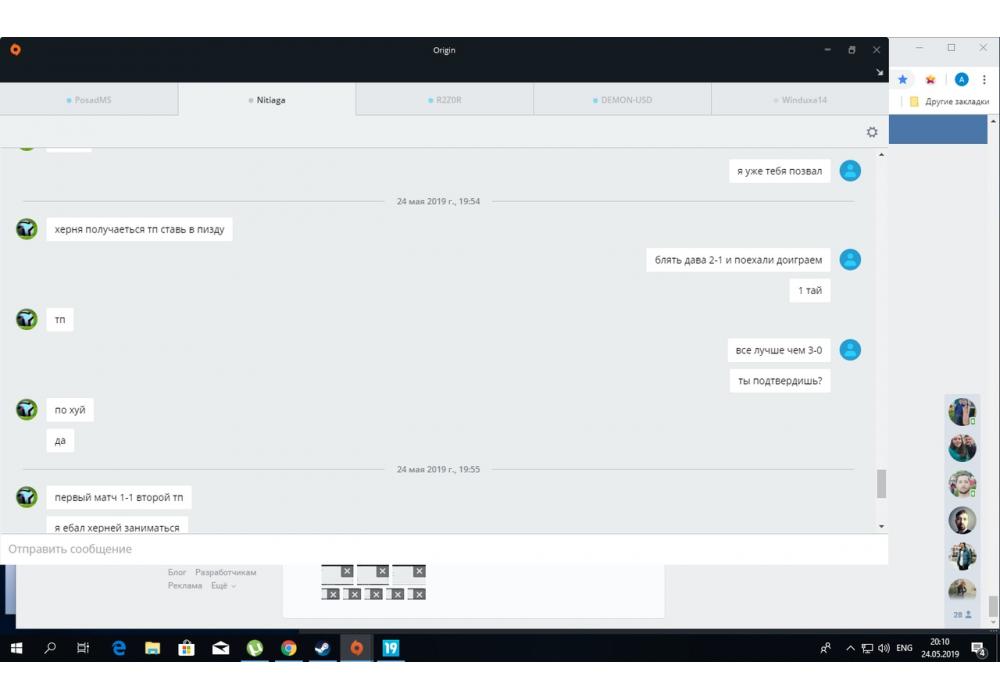This screenshot has width=1000, height=700.
Task: Click friends online counter '28'
Action: pyautogui.click(x=962, y=615)
